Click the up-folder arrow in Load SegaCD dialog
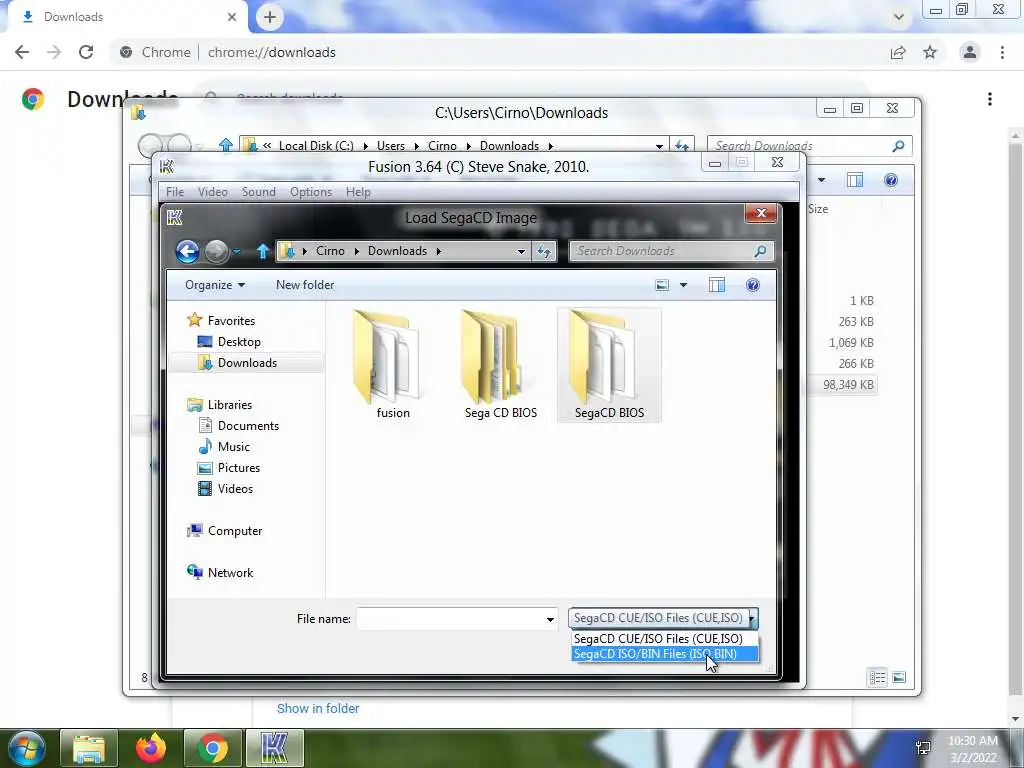Viewport: 1024px width, 768px height. 263,251
